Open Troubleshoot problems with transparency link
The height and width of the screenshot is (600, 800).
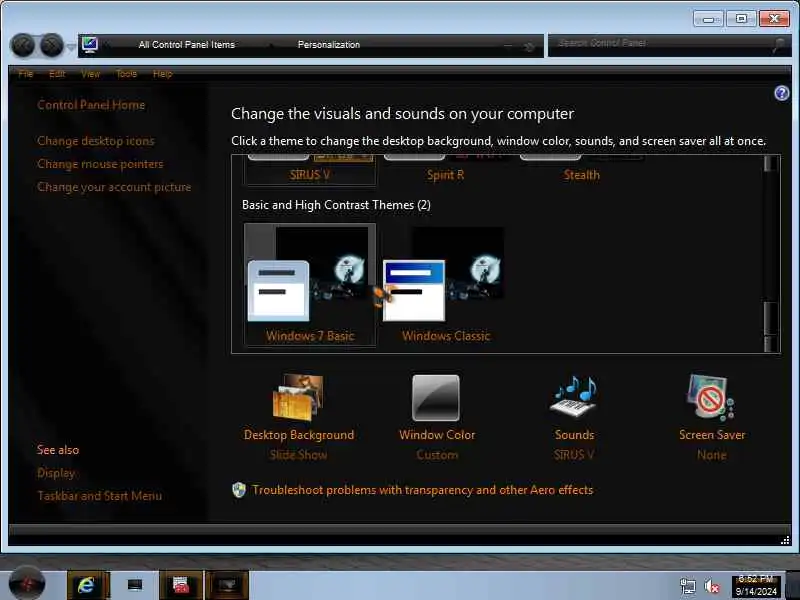(422, 490)
